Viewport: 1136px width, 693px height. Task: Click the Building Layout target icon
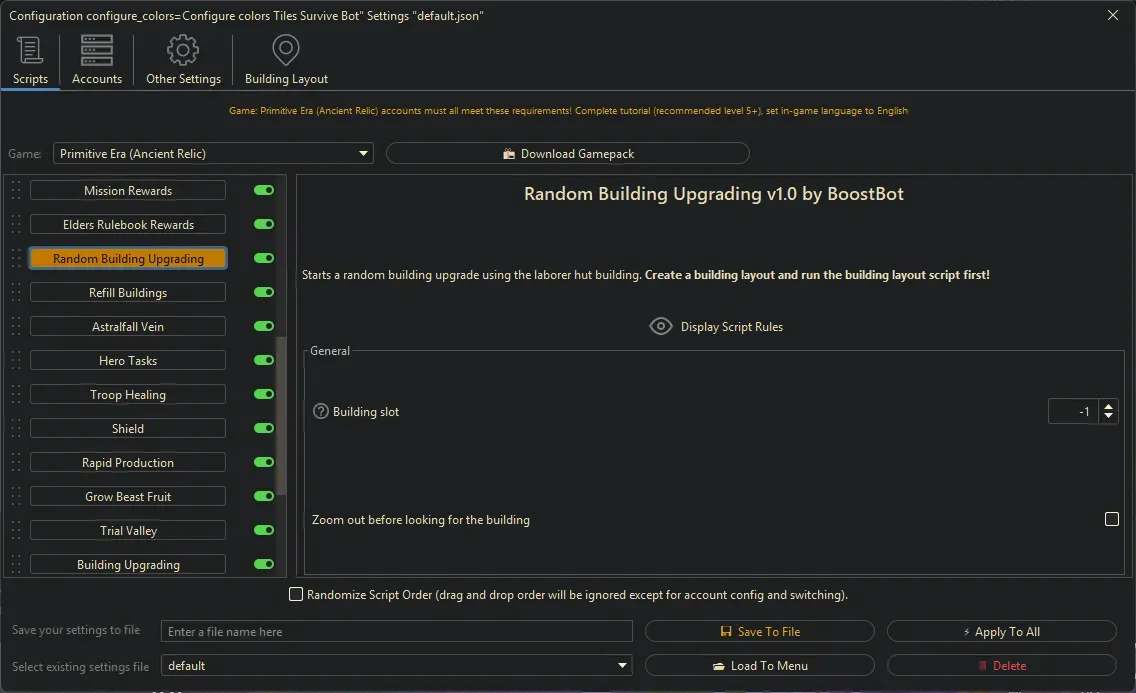coord(286,49)
